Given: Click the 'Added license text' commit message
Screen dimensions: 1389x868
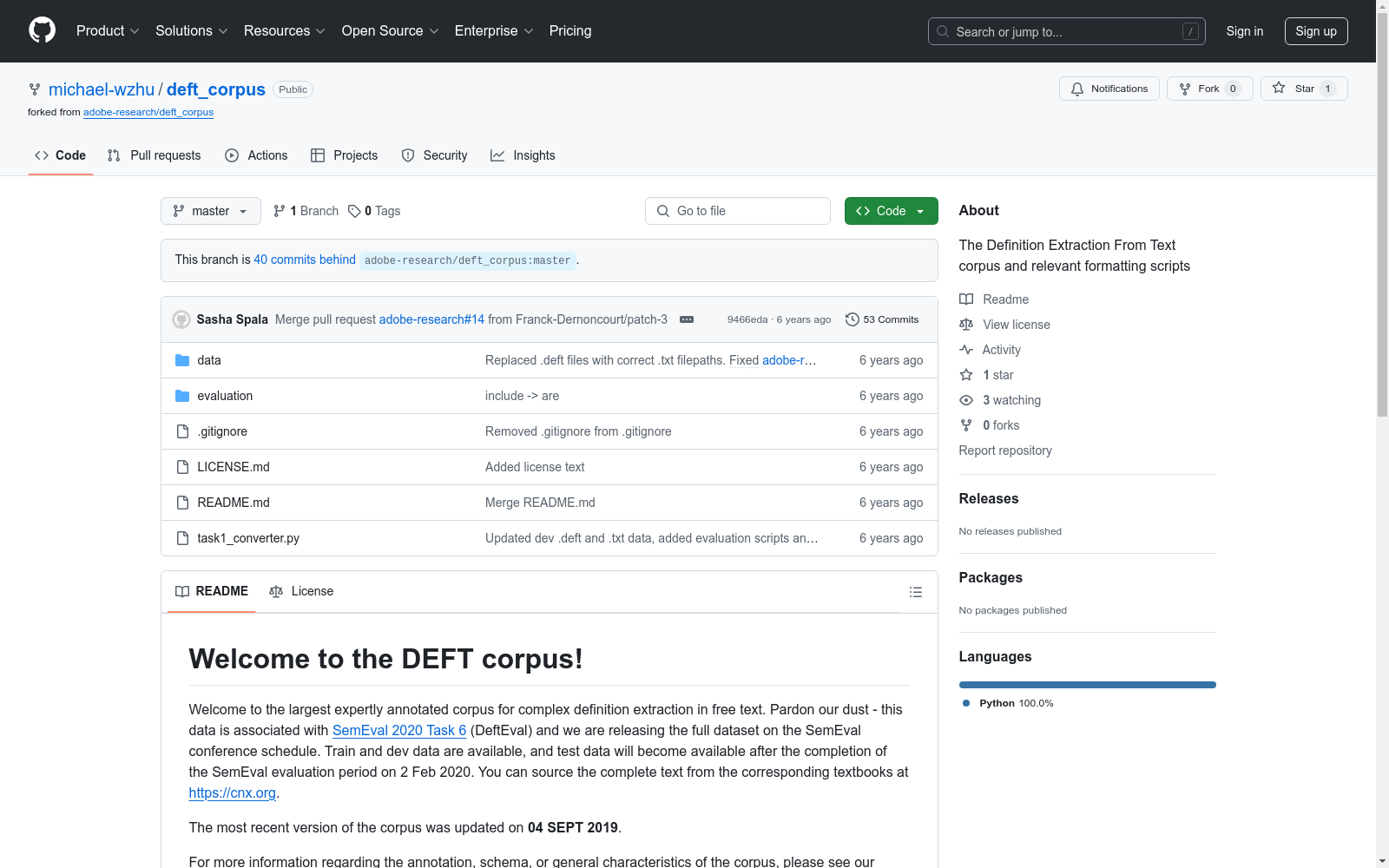Looking at the screenshot, I should pos(535,467).
